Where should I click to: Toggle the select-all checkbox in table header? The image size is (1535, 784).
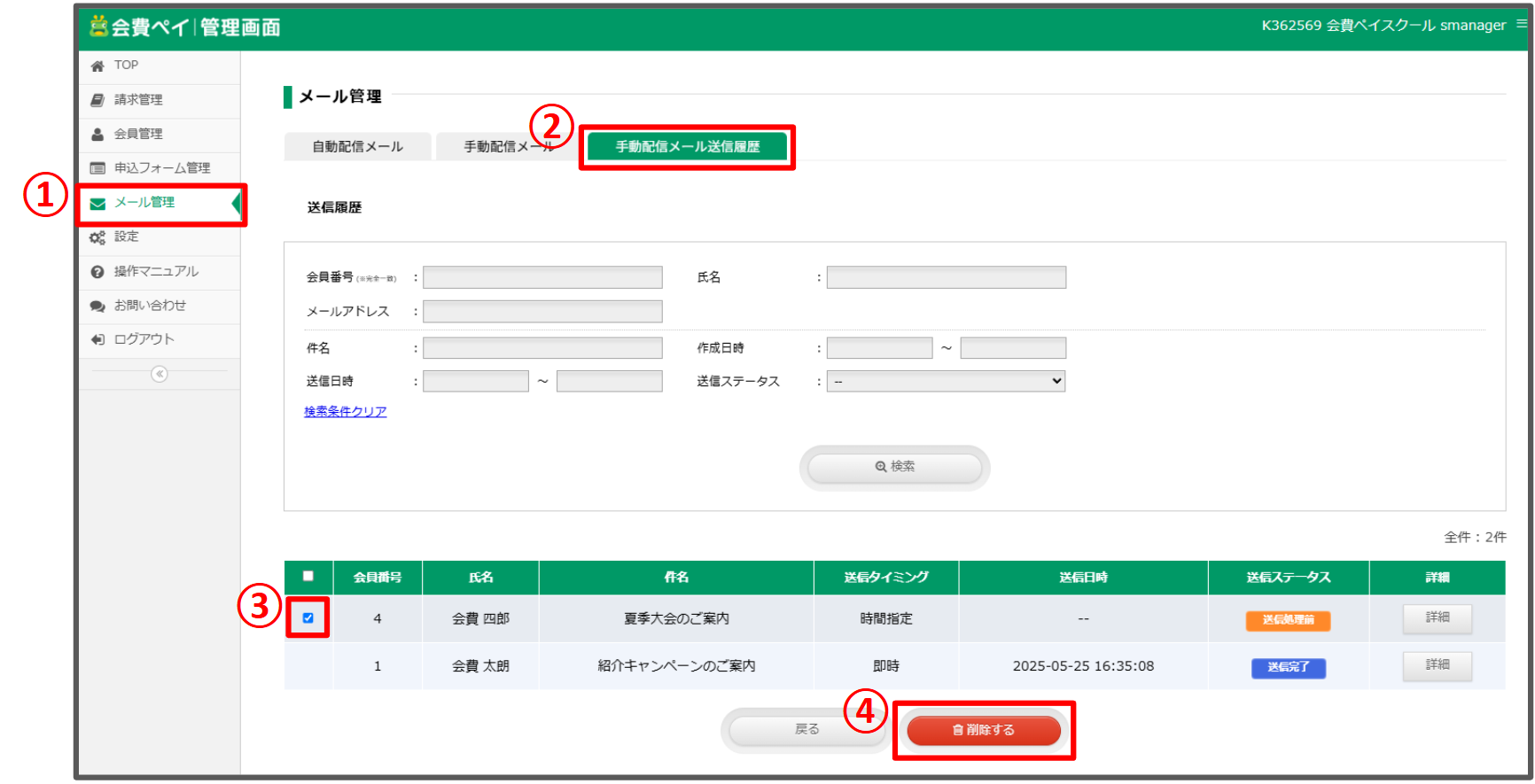pos(308,576)
